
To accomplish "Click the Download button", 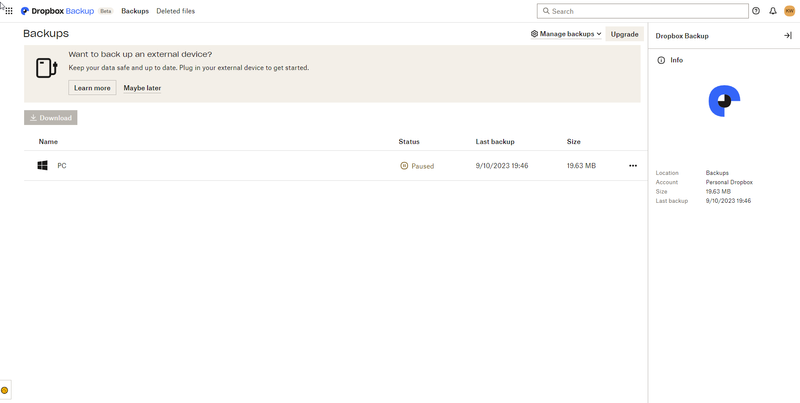I will pyautogui.click(x=51, y=118).
